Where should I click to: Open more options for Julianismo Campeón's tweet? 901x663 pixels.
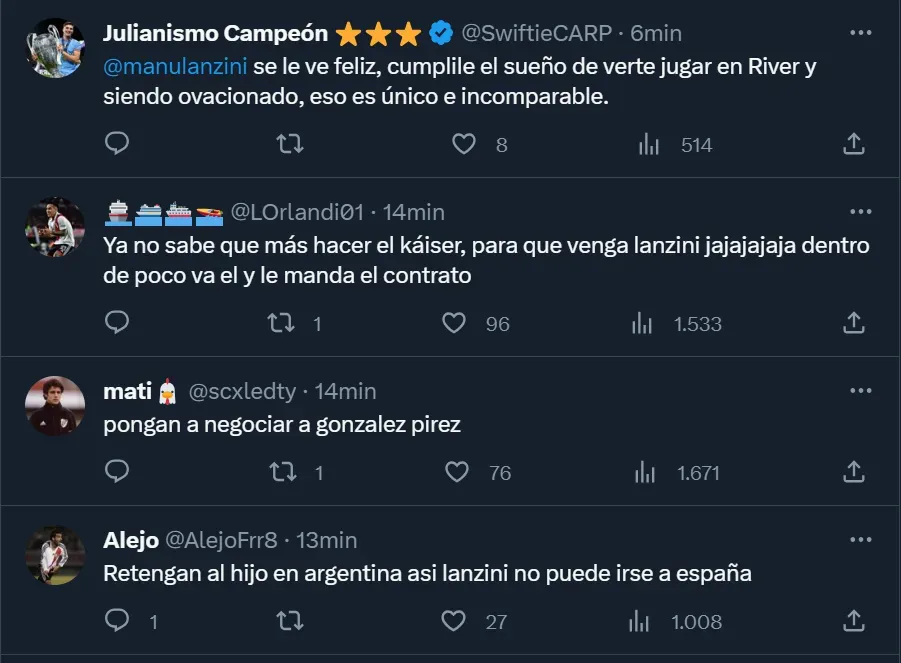coord(860,33)
